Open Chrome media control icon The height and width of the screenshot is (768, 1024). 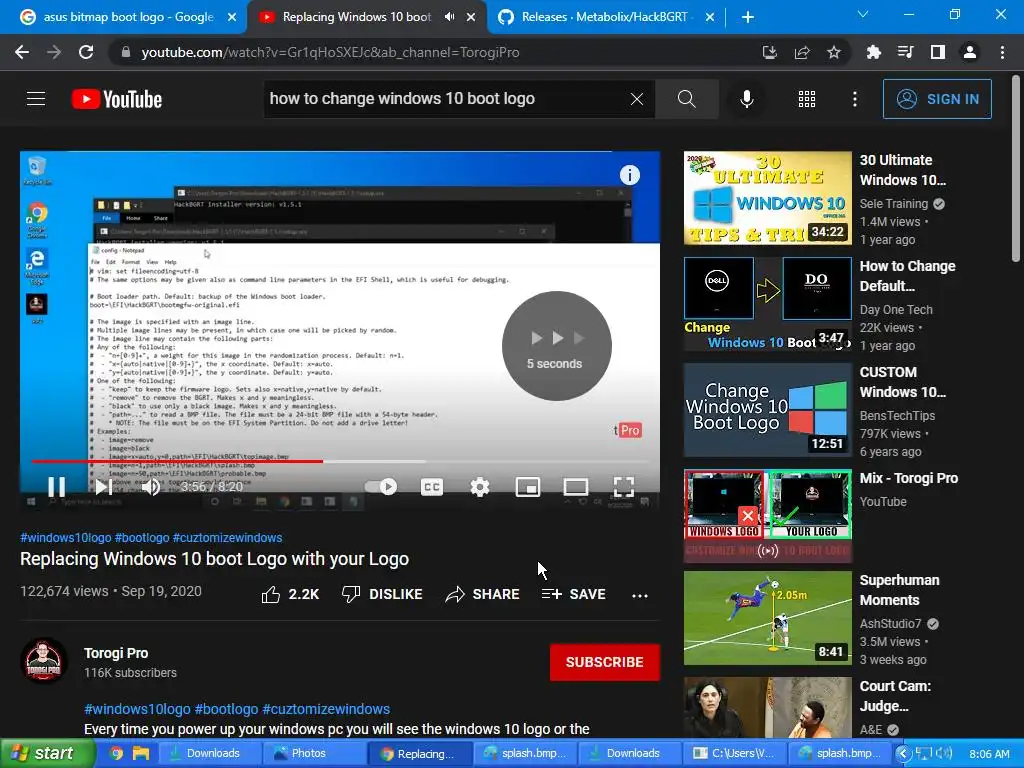pos(905,52)
